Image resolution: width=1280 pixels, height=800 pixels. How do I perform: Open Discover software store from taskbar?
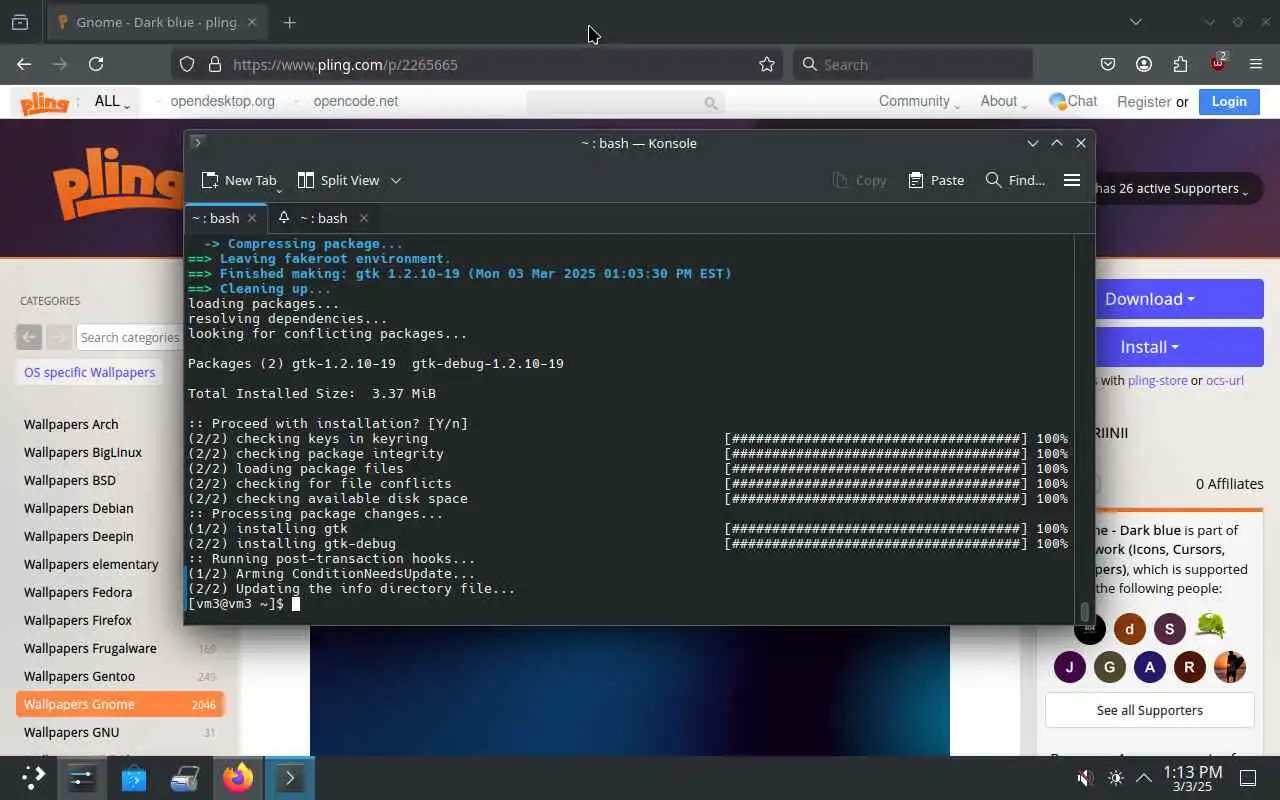[x=134, y=777]
